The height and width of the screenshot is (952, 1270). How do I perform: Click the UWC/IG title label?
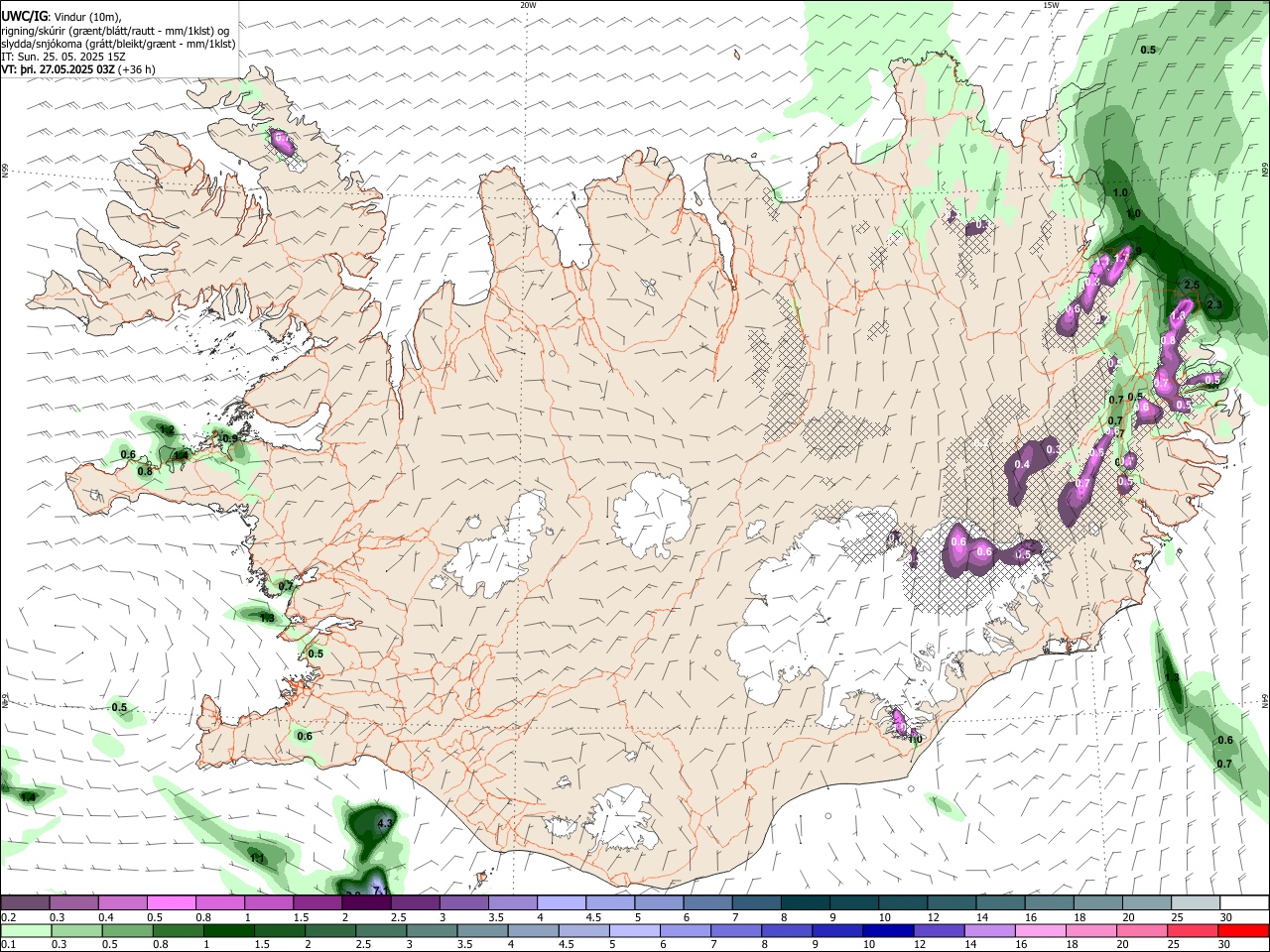pyautogui.click(x=24, y=17)
